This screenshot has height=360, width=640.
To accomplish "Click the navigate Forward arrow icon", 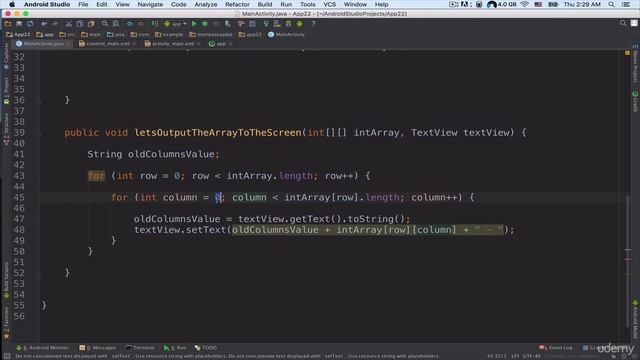I will tap(141, 24).
